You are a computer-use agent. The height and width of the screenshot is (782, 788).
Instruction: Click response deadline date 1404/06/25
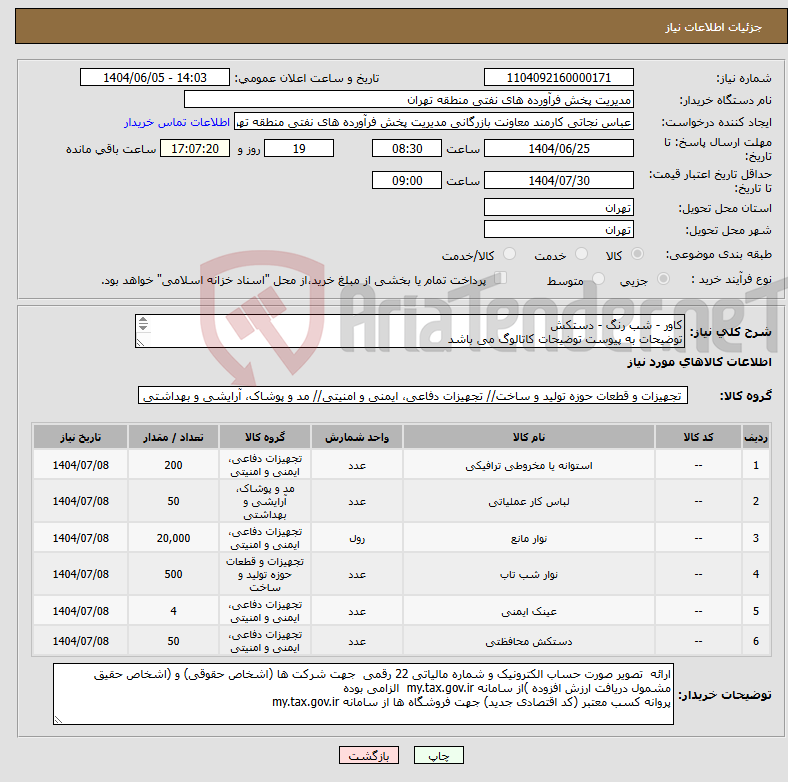[558, 149]
